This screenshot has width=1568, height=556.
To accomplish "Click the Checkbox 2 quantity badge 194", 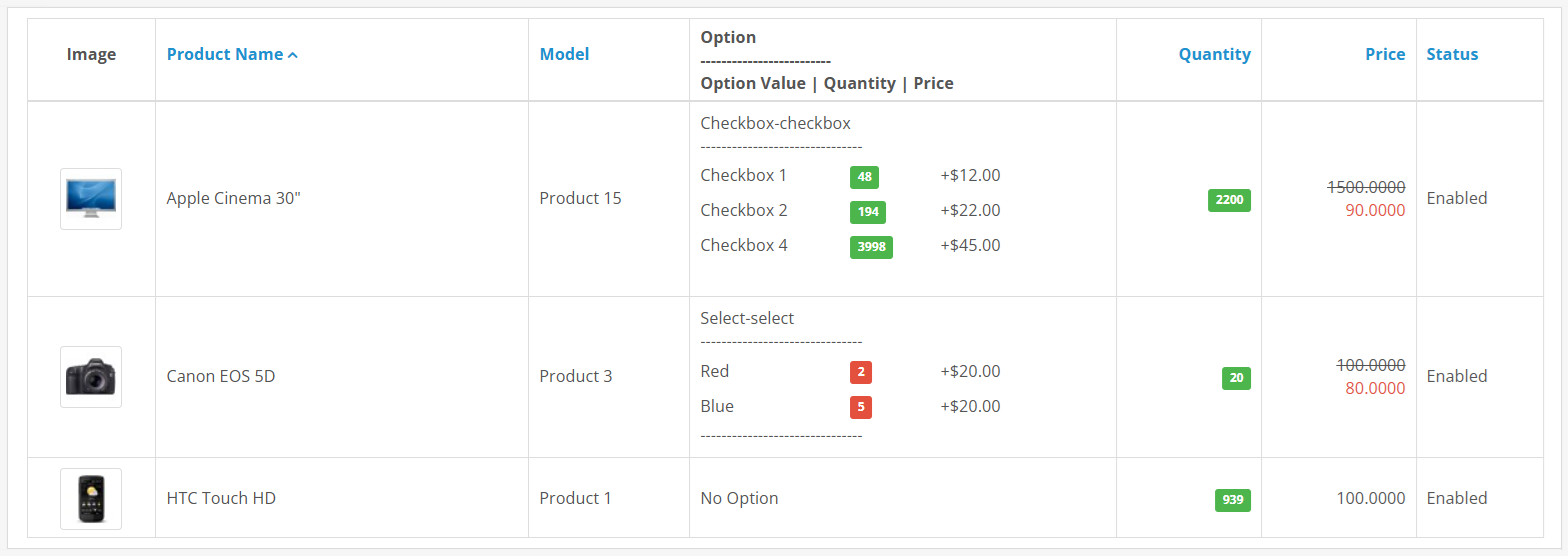I will [x=867, y=212].
